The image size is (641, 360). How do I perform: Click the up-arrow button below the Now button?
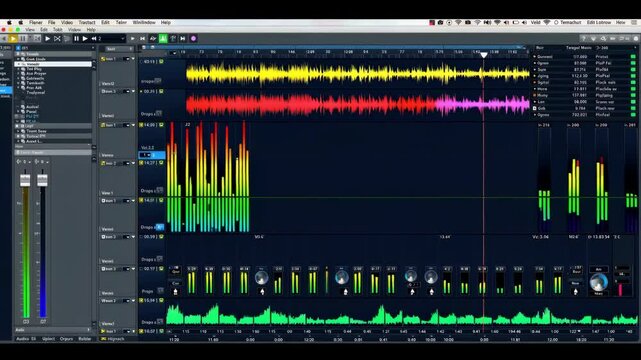tap(576, 291)
